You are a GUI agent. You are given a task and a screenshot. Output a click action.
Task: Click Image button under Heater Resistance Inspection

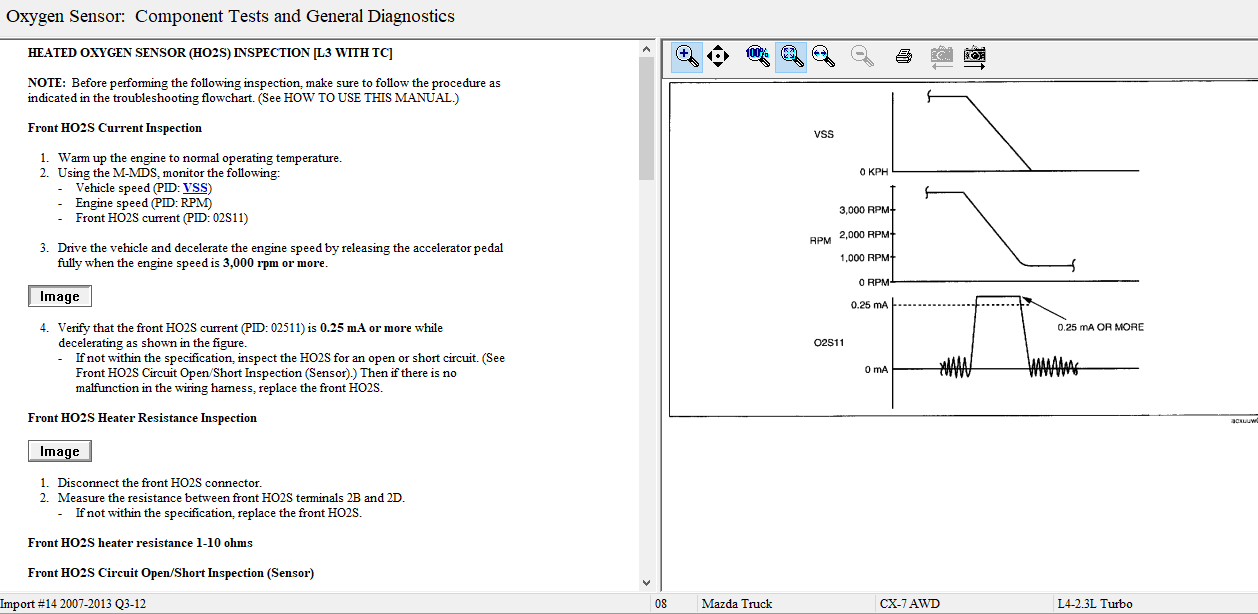(59, 451)
